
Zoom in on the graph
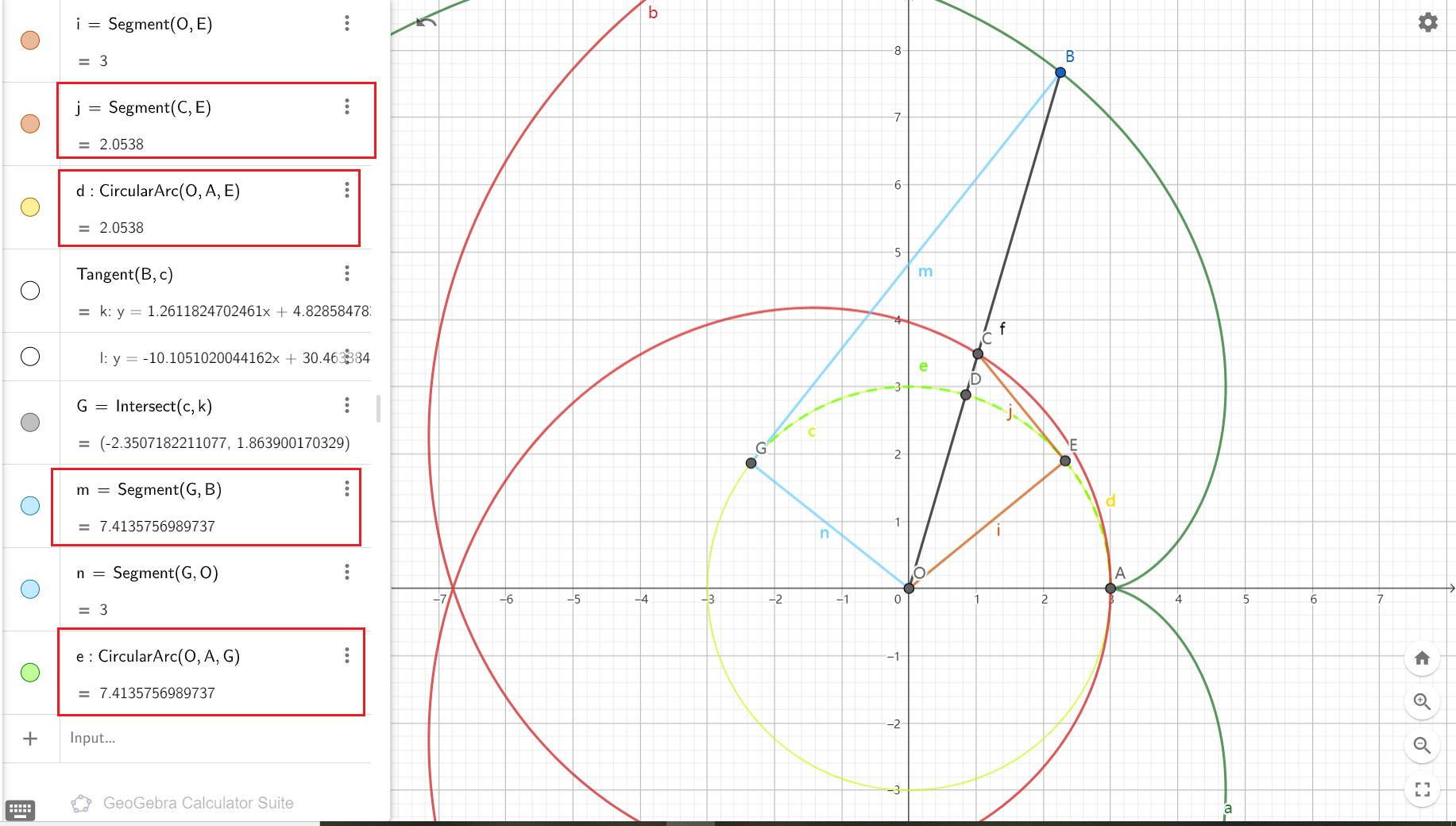(1422, 702)
